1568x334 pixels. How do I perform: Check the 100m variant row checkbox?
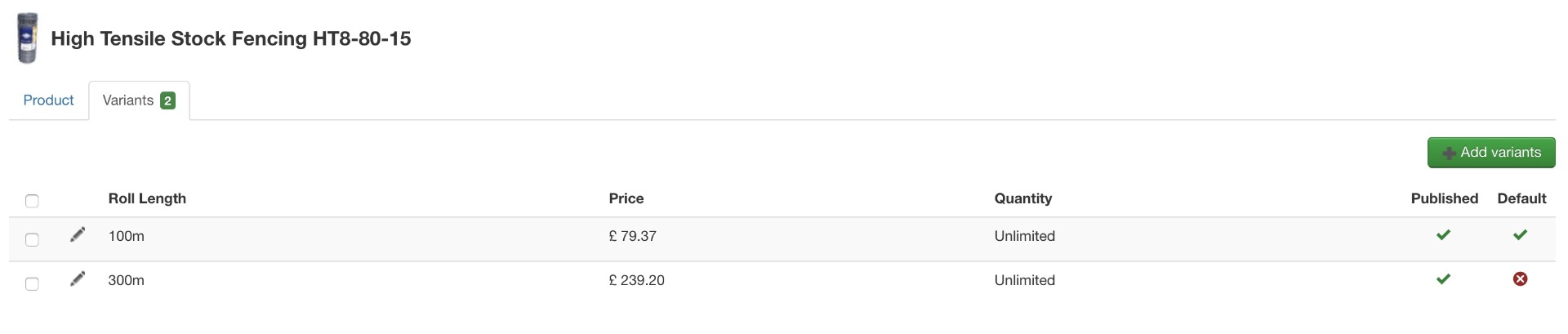click(32, 239)
